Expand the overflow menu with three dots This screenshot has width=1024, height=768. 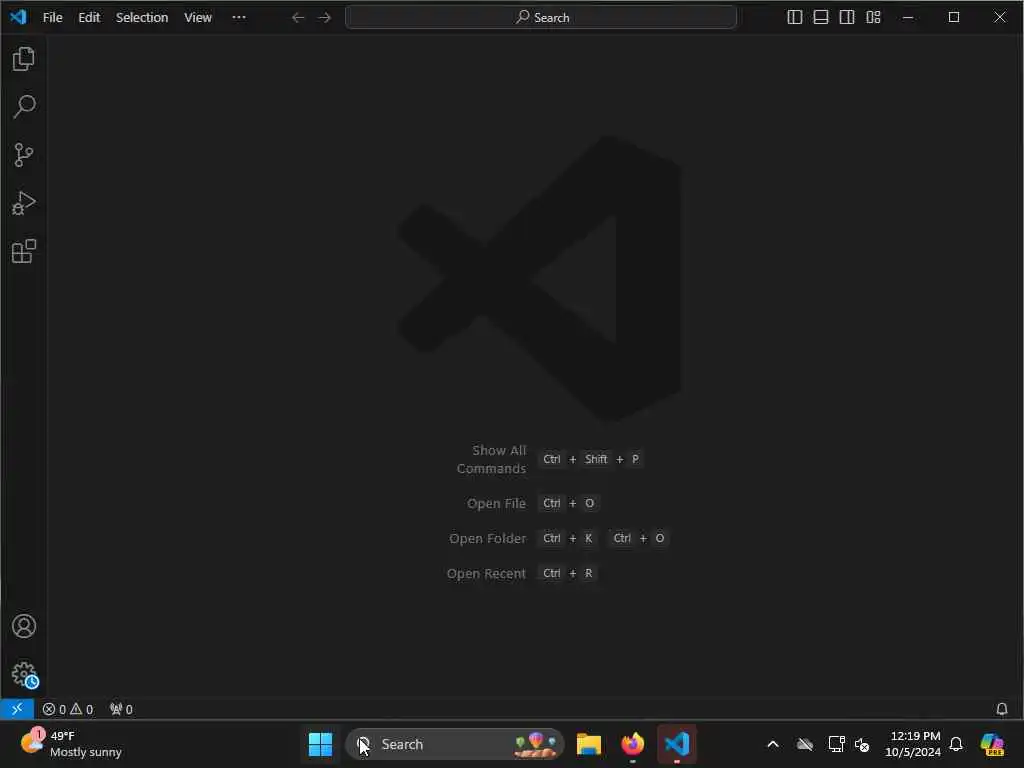click(239, 18)
